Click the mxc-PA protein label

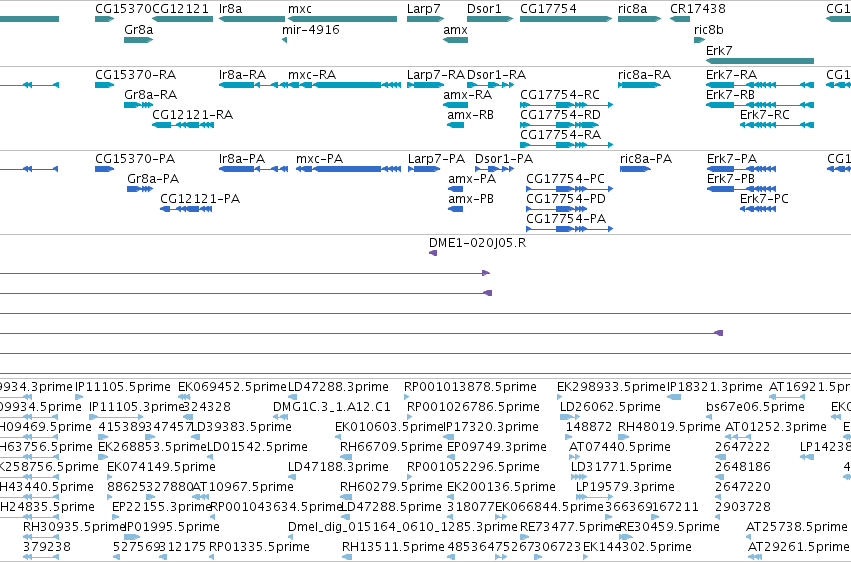319,158
